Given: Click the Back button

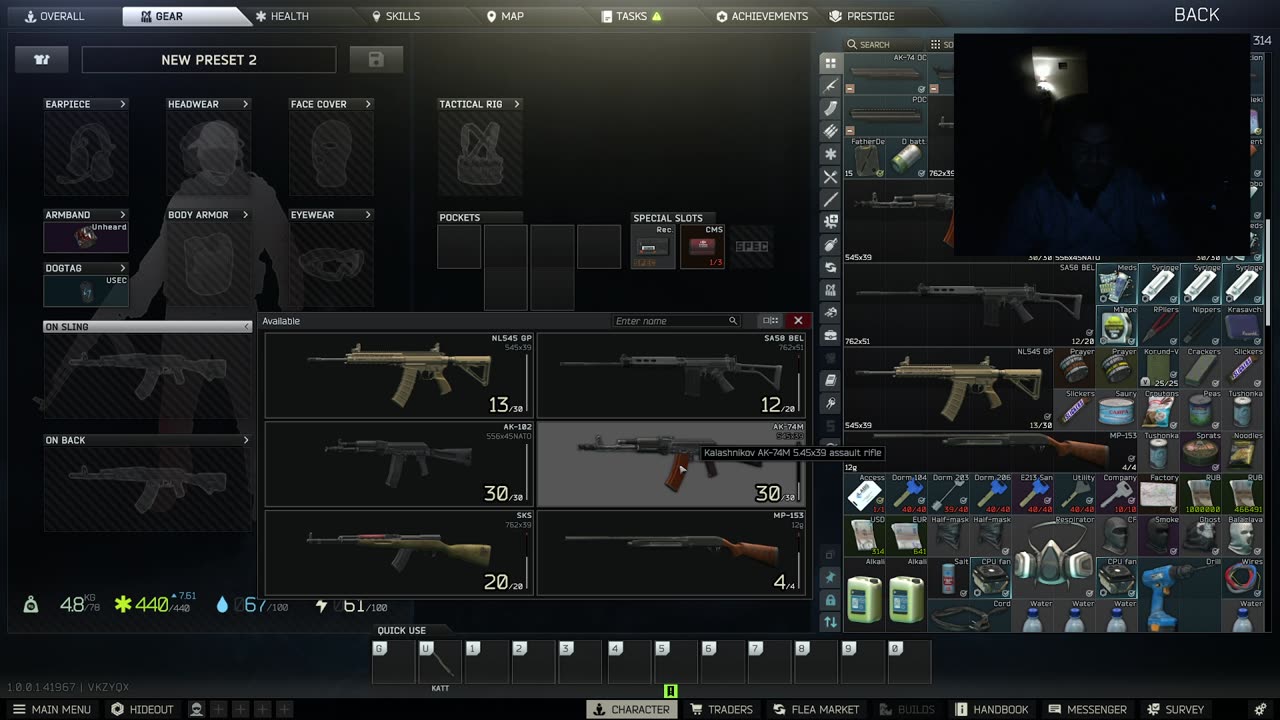Looking at the screenshot, I should [1196, 14].
